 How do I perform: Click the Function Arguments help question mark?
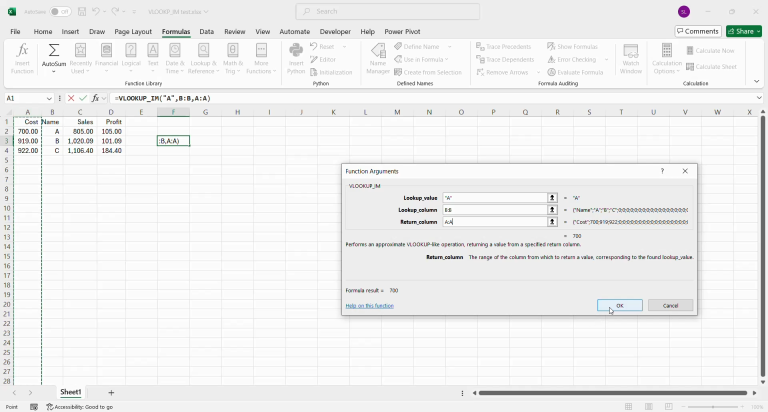click(662, 171)
